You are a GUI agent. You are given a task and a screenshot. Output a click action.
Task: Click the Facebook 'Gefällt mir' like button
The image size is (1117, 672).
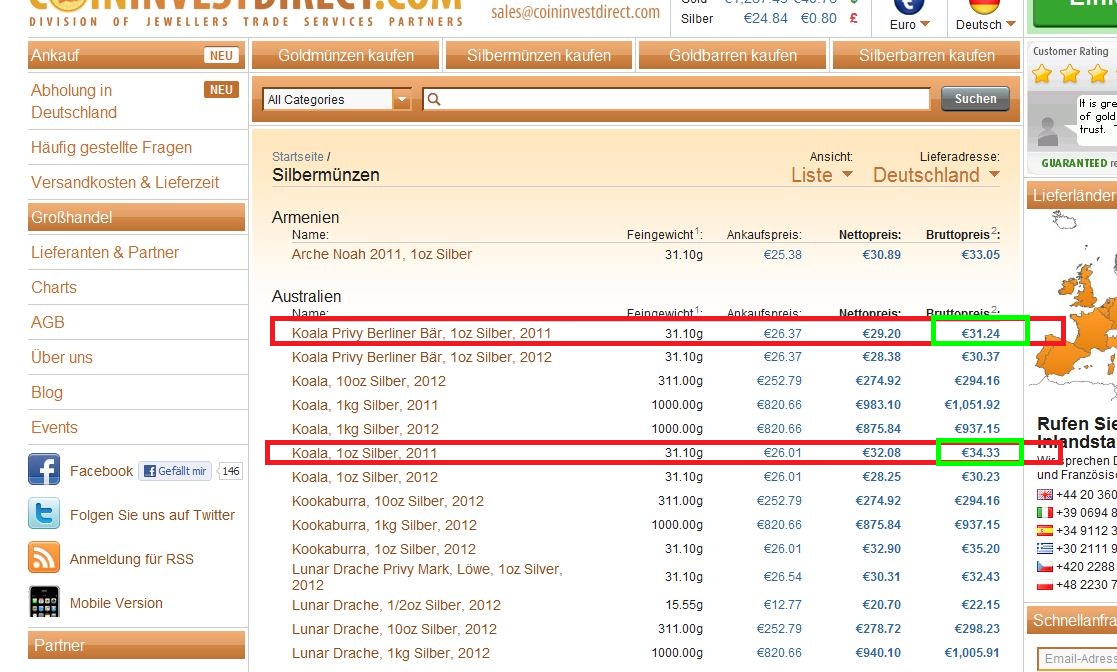coord(175,471)
